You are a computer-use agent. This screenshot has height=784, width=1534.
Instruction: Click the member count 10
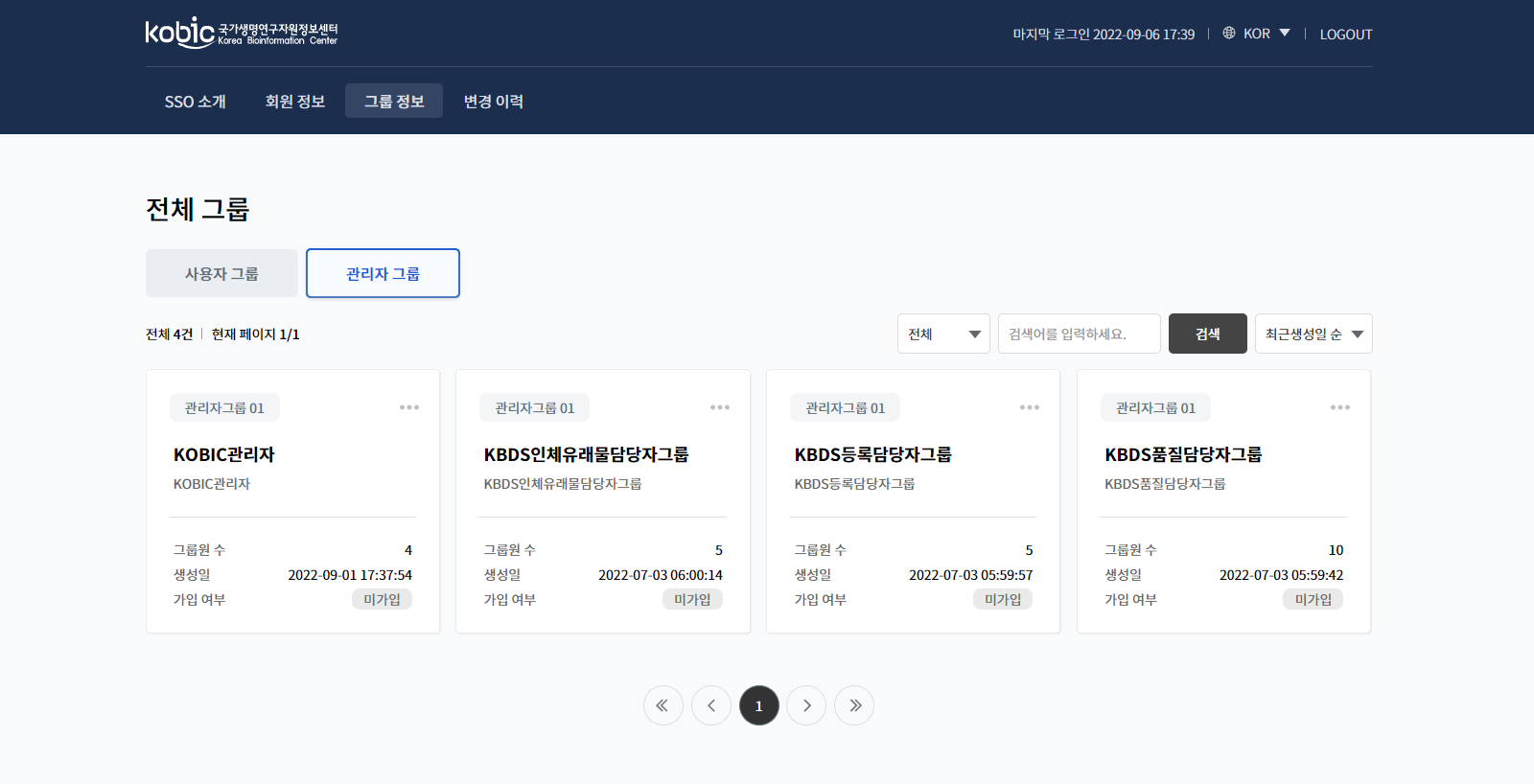click(x=1336, y=550)
